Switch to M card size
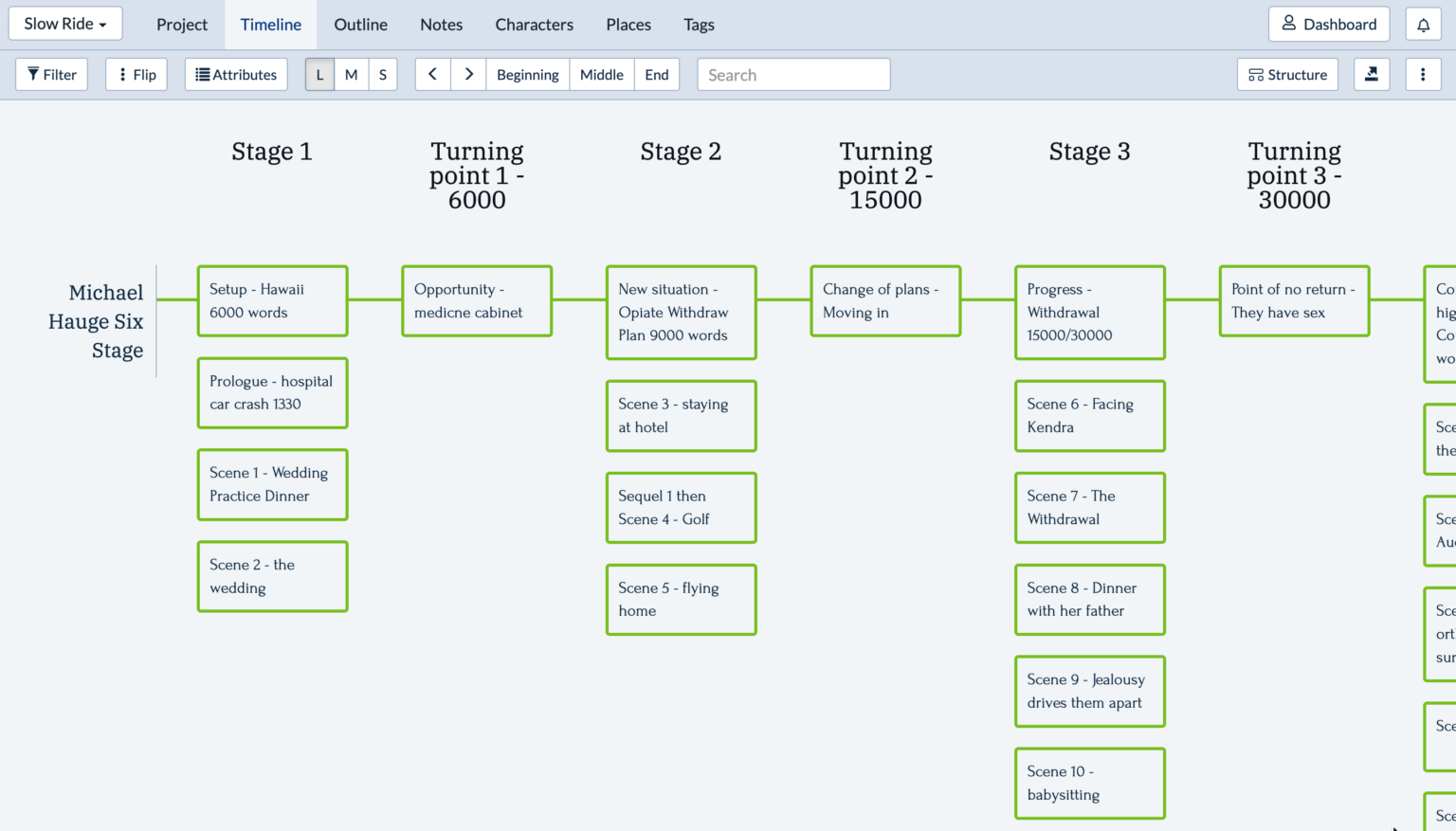Screen dimensions: 1456x831 pos(351,74)
